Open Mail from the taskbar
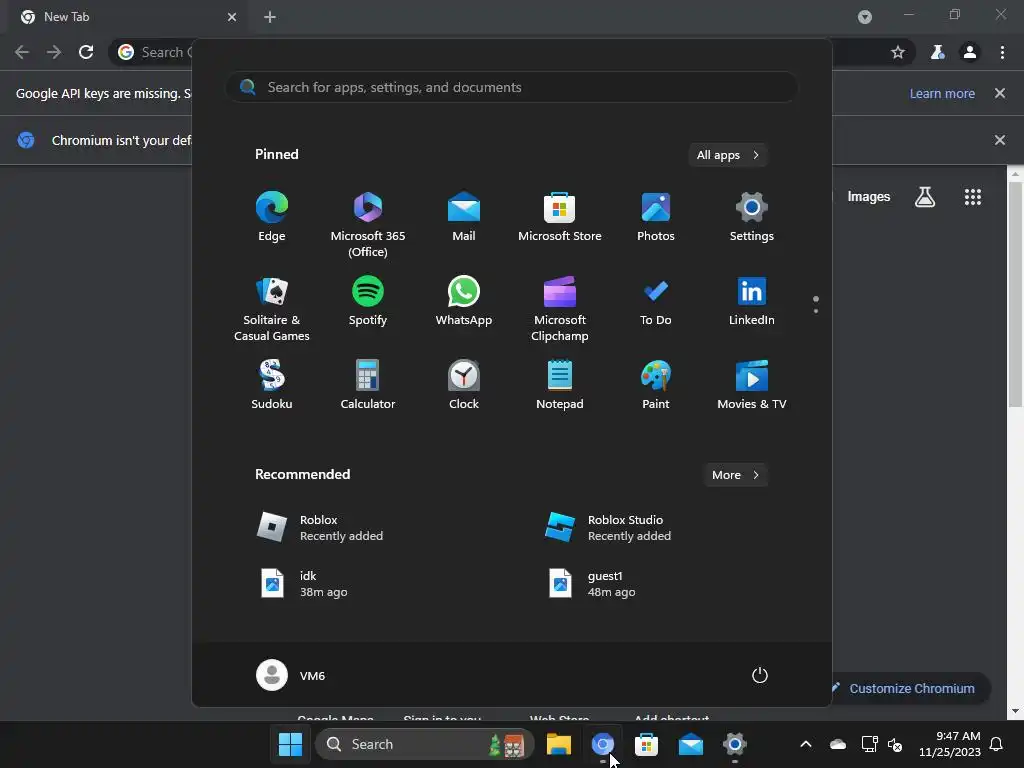 click(x=691, y=744)
